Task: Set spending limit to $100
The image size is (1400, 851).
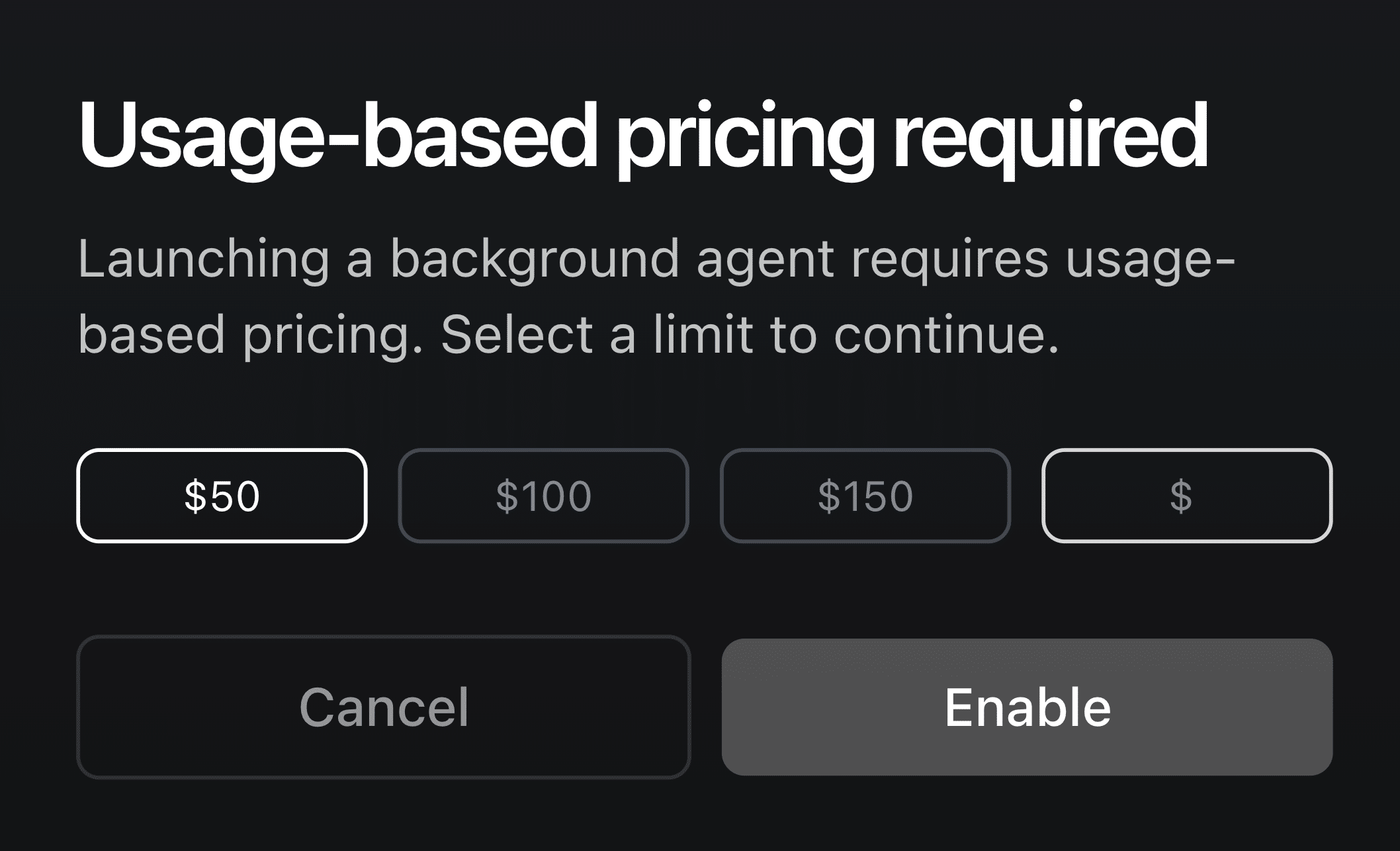Action: pyautogui.click(x=543, y=496)
